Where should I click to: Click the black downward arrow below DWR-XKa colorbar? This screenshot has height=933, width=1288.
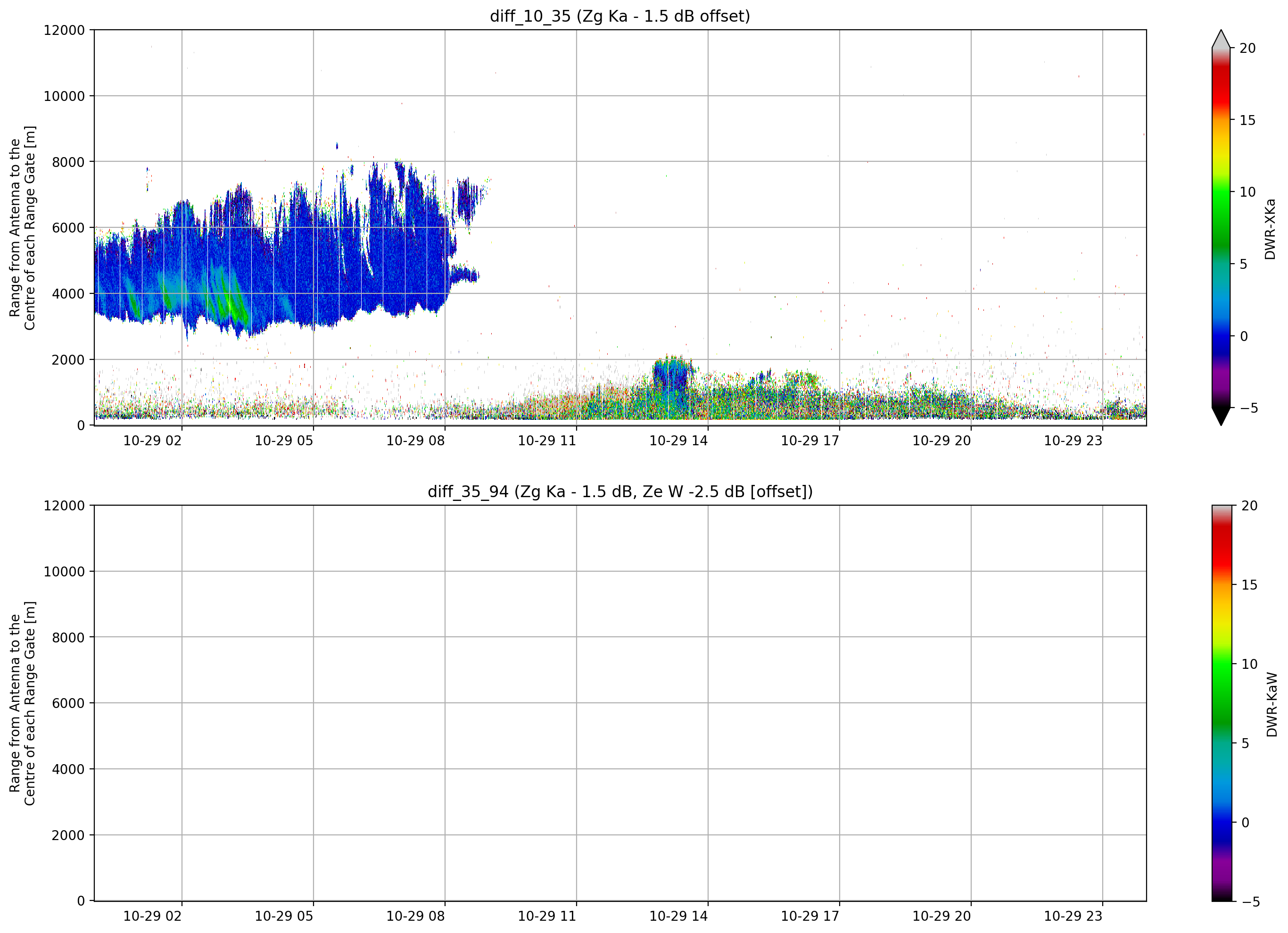tap(1221, 416)
